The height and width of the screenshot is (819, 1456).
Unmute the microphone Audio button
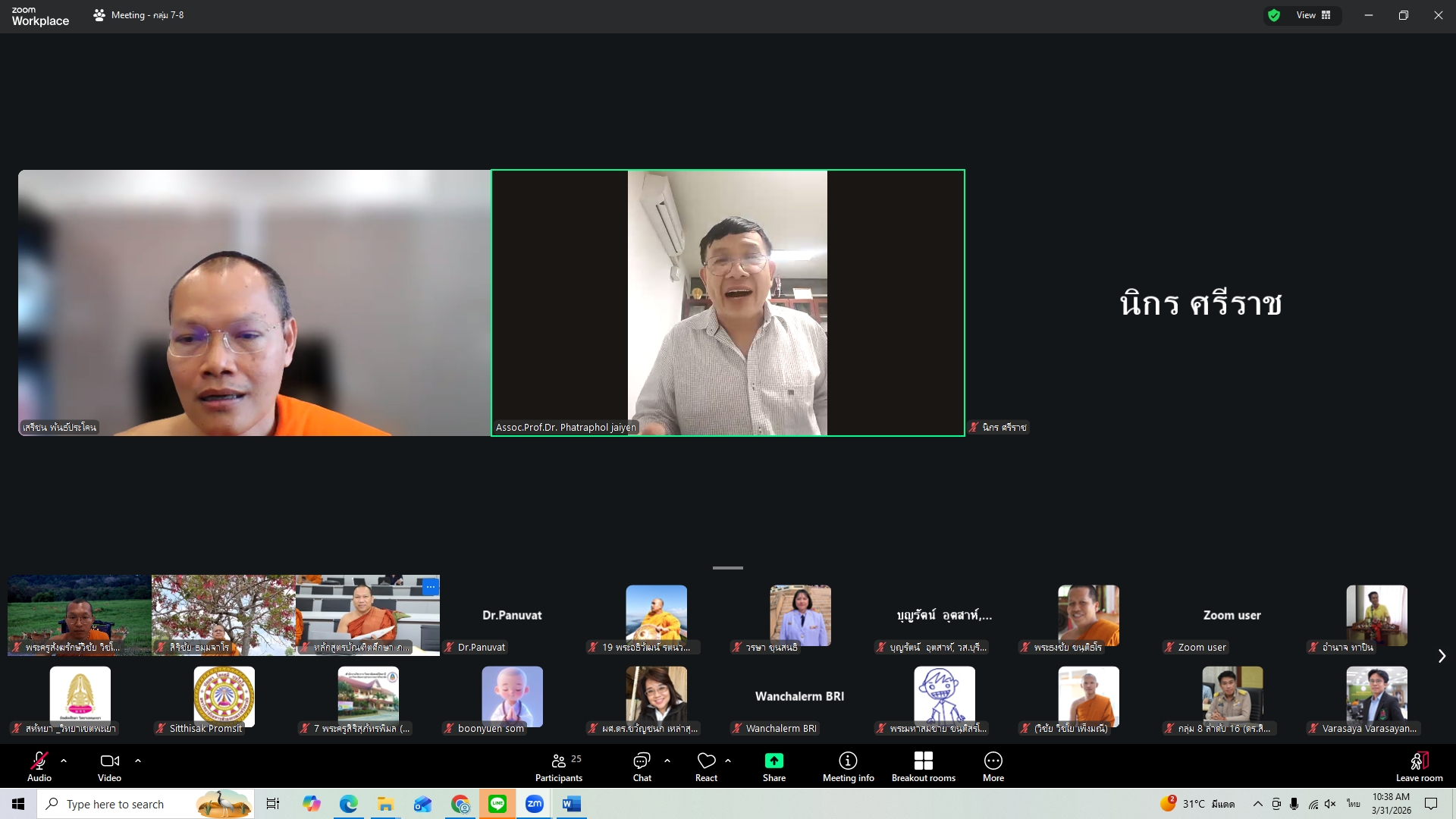39,766
